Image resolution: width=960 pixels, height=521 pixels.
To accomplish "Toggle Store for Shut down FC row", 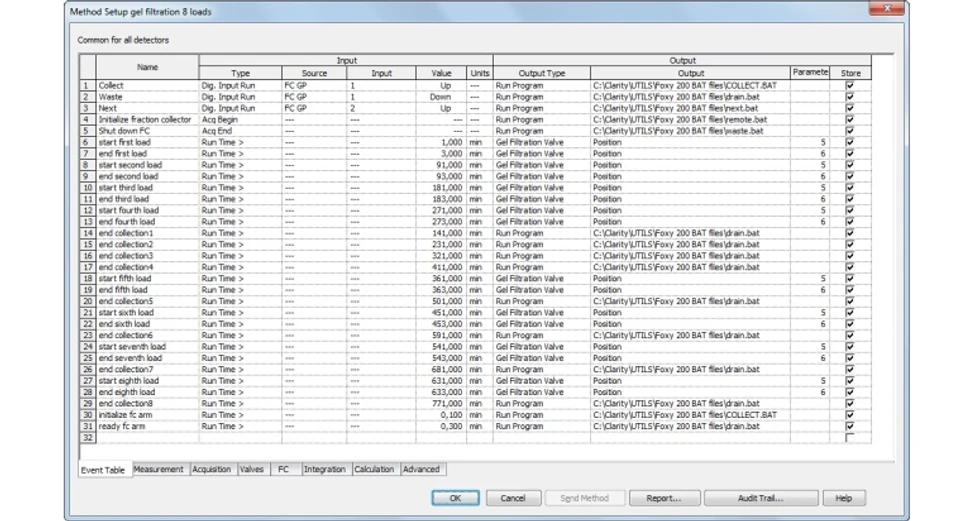I will 850,131.
